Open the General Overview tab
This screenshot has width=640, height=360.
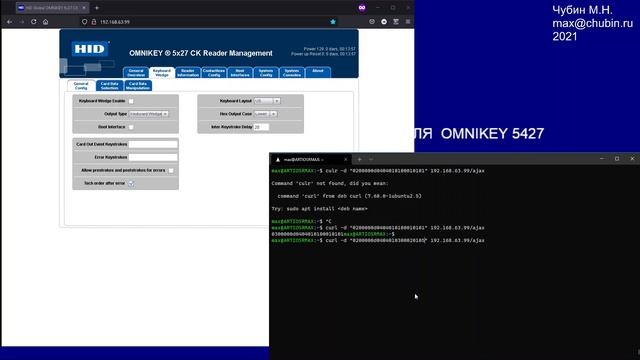click(136, 73)
